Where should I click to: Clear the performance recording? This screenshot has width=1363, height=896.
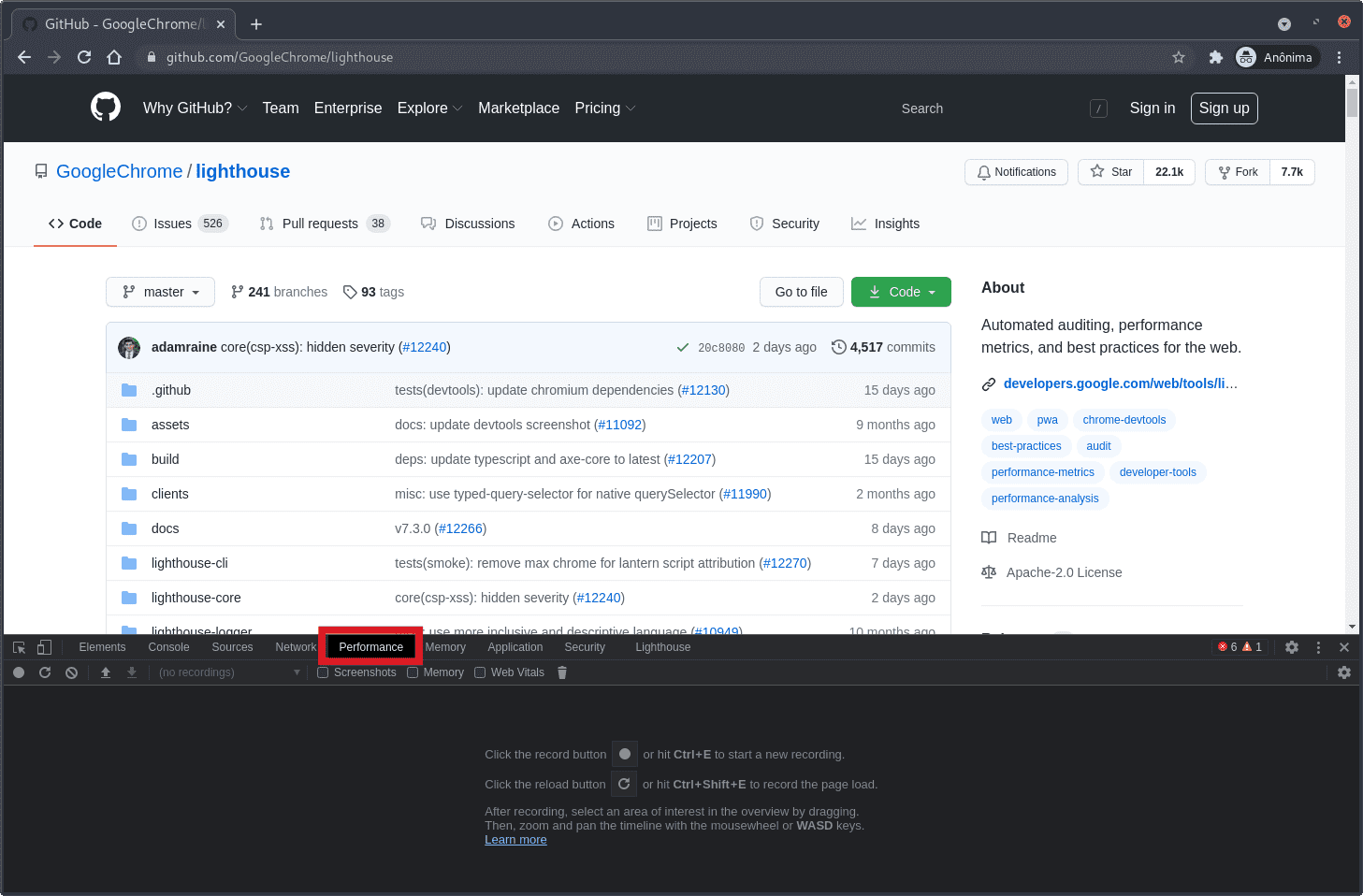click(x=71, y=672)
